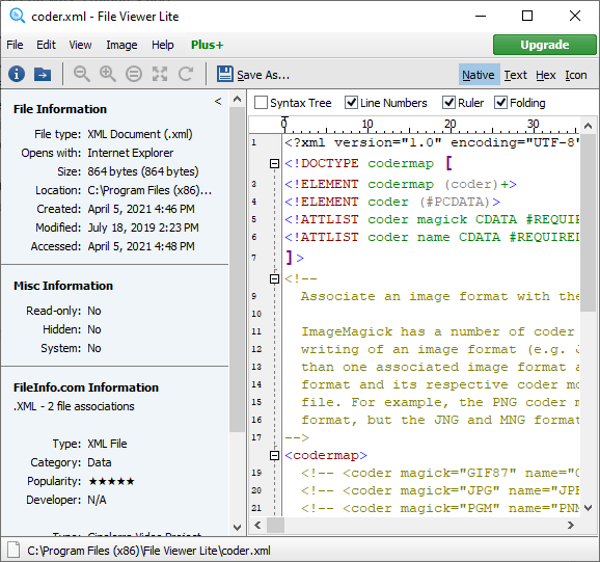Click the Plus+ menu link
The image size is (600, 562).
click(x=207, y=45)
